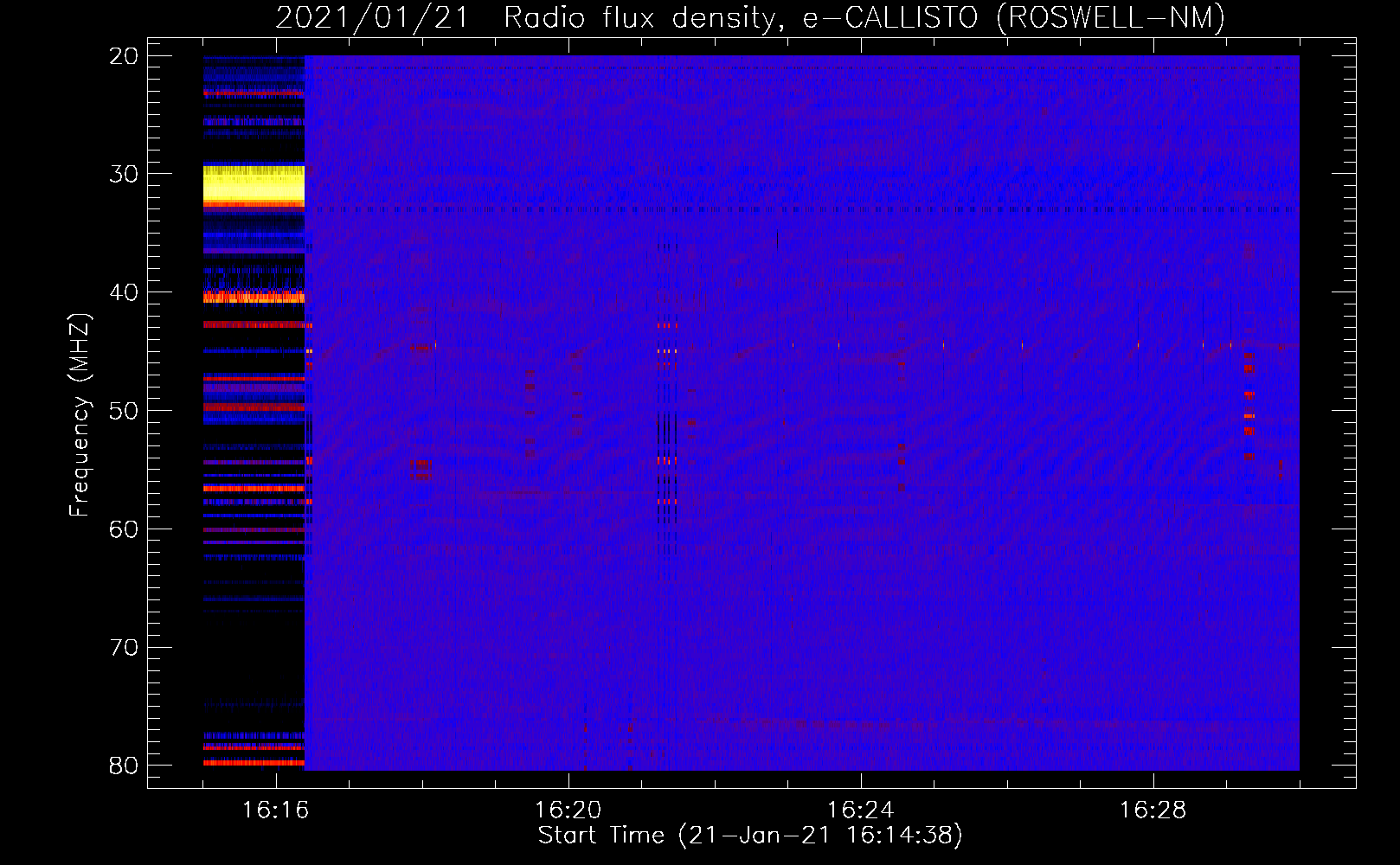
Task: Click the 'e-CALLISTO (ROSWELL-NM)' title text
Action: click(x=1014, y=18)
